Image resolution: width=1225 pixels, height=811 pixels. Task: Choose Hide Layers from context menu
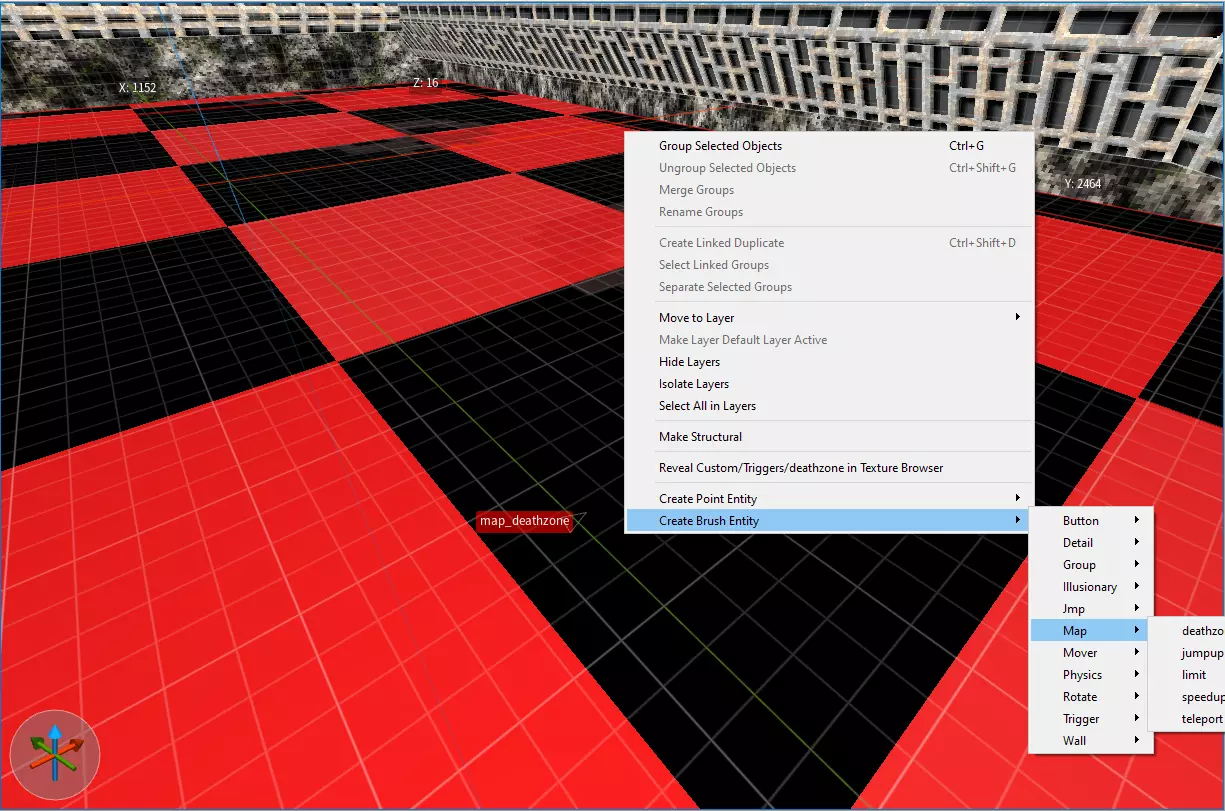tap(689, 362)
